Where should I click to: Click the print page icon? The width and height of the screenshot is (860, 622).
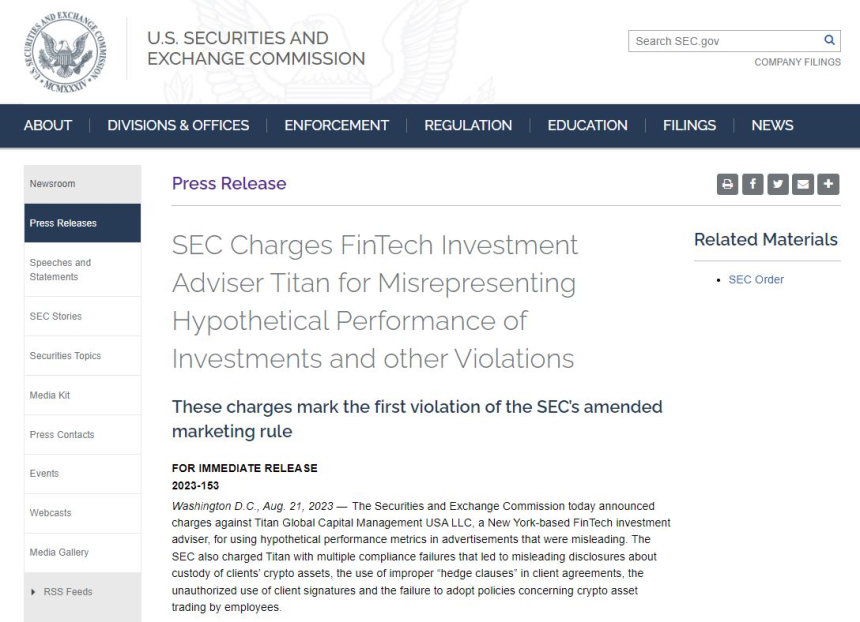728,184
